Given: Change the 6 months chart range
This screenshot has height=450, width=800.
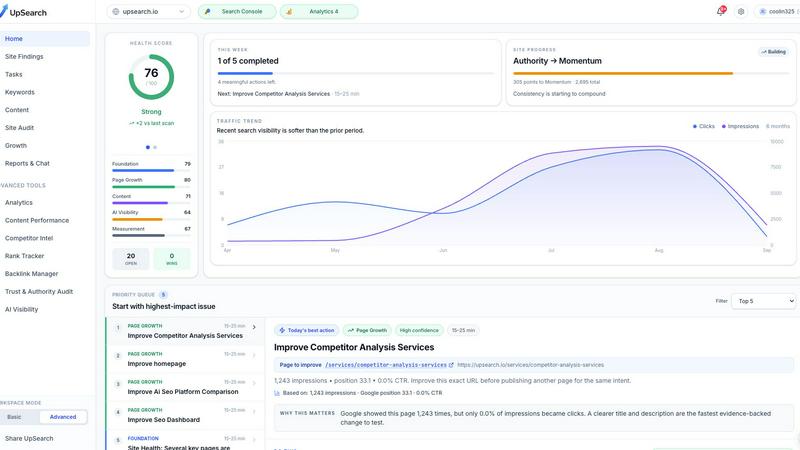Looking at the screenshot, I should coord(778,126).
